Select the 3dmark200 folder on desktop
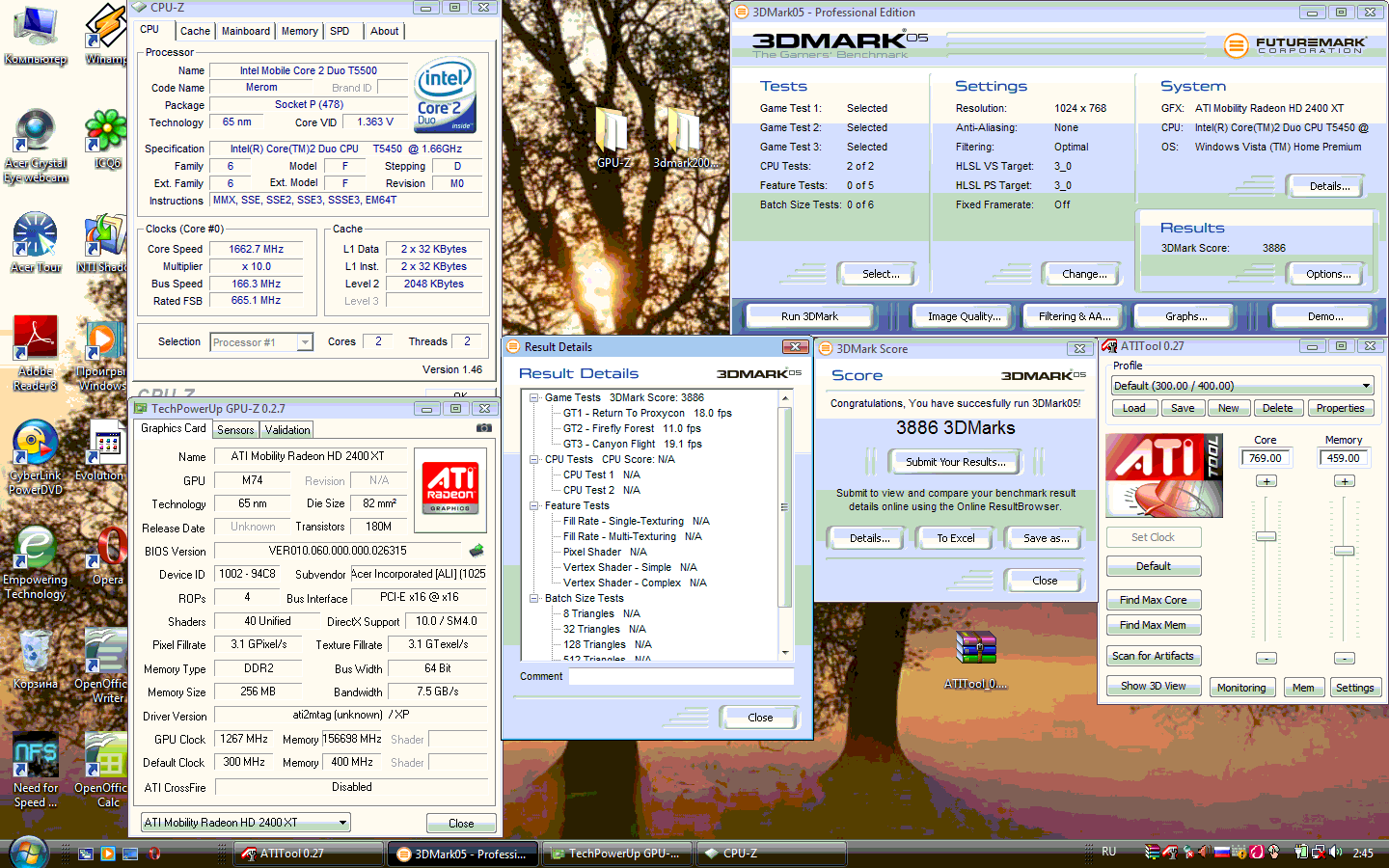The height and width of the screenshot is (868, 1389). (x=684, y=138)
